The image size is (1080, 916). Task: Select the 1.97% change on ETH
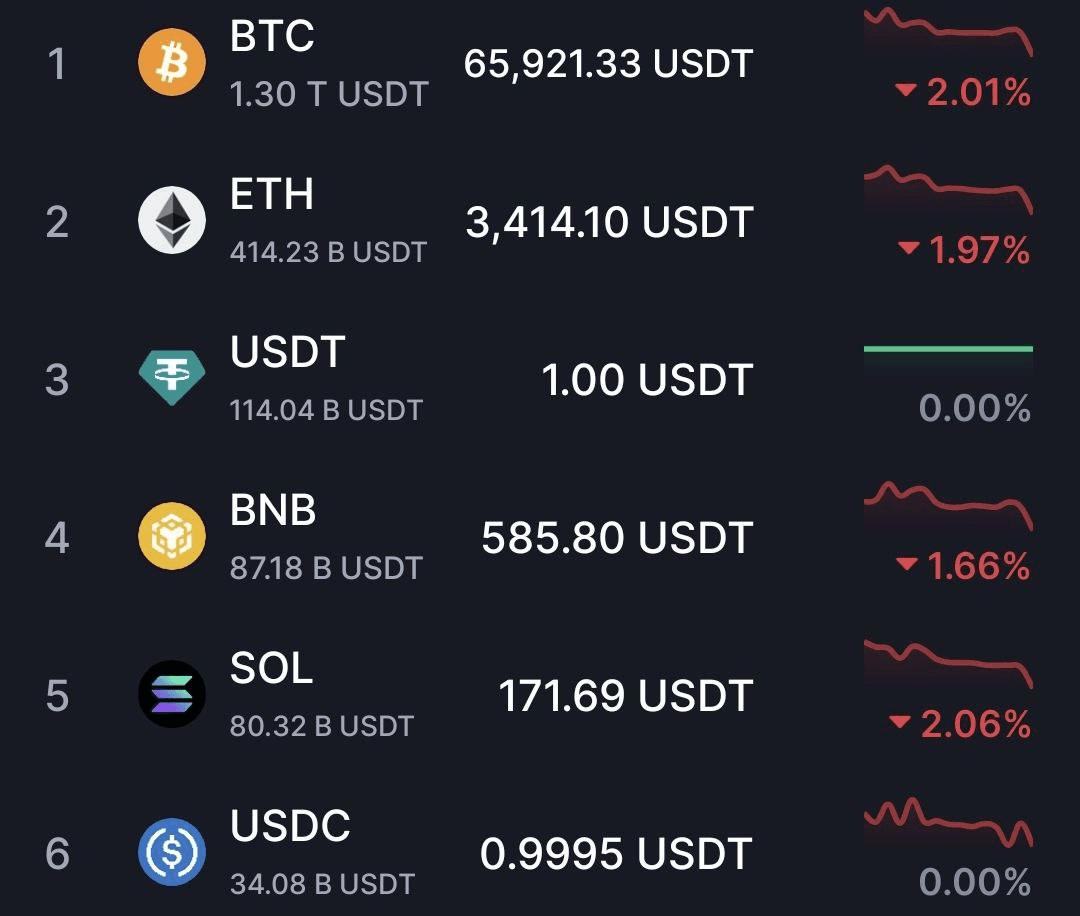pos(979,250)
